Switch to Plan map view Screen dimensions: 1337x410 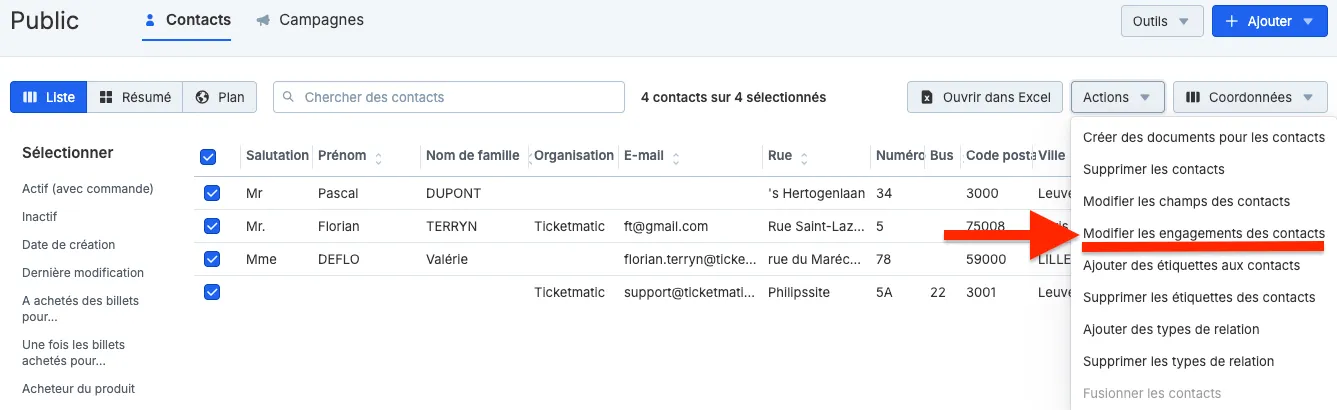pyautogui.click(x=220, y=97)
